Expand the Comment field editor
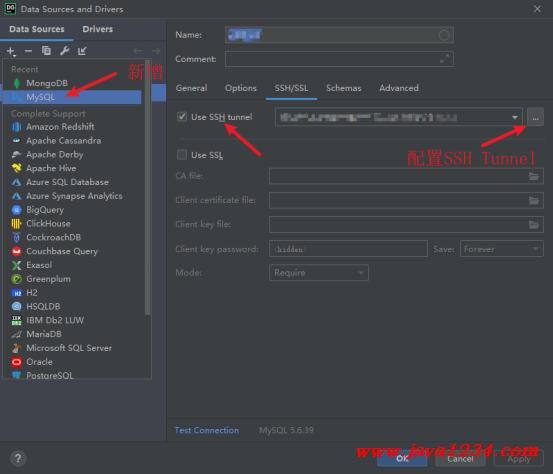 point(444,59)
